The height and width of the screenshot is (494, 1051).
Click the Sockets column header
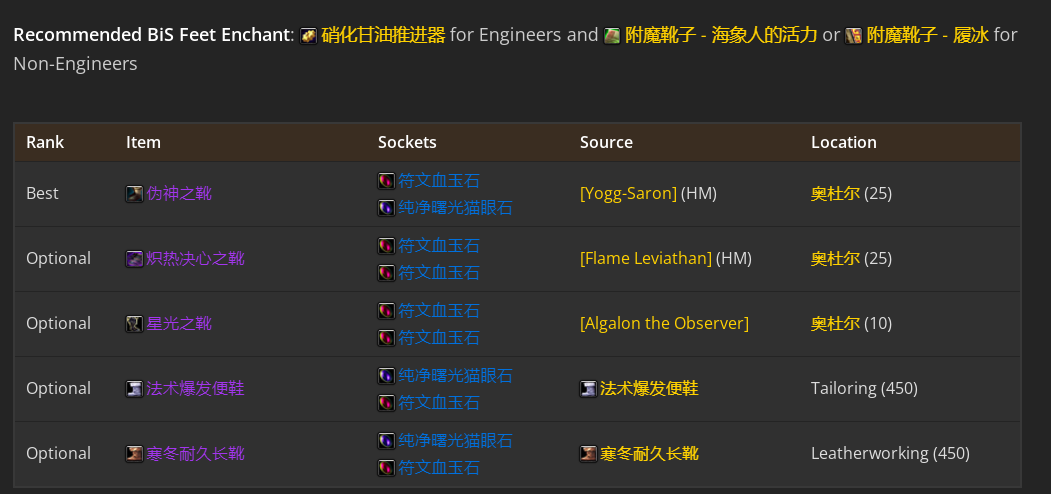(x=407, y=142)
